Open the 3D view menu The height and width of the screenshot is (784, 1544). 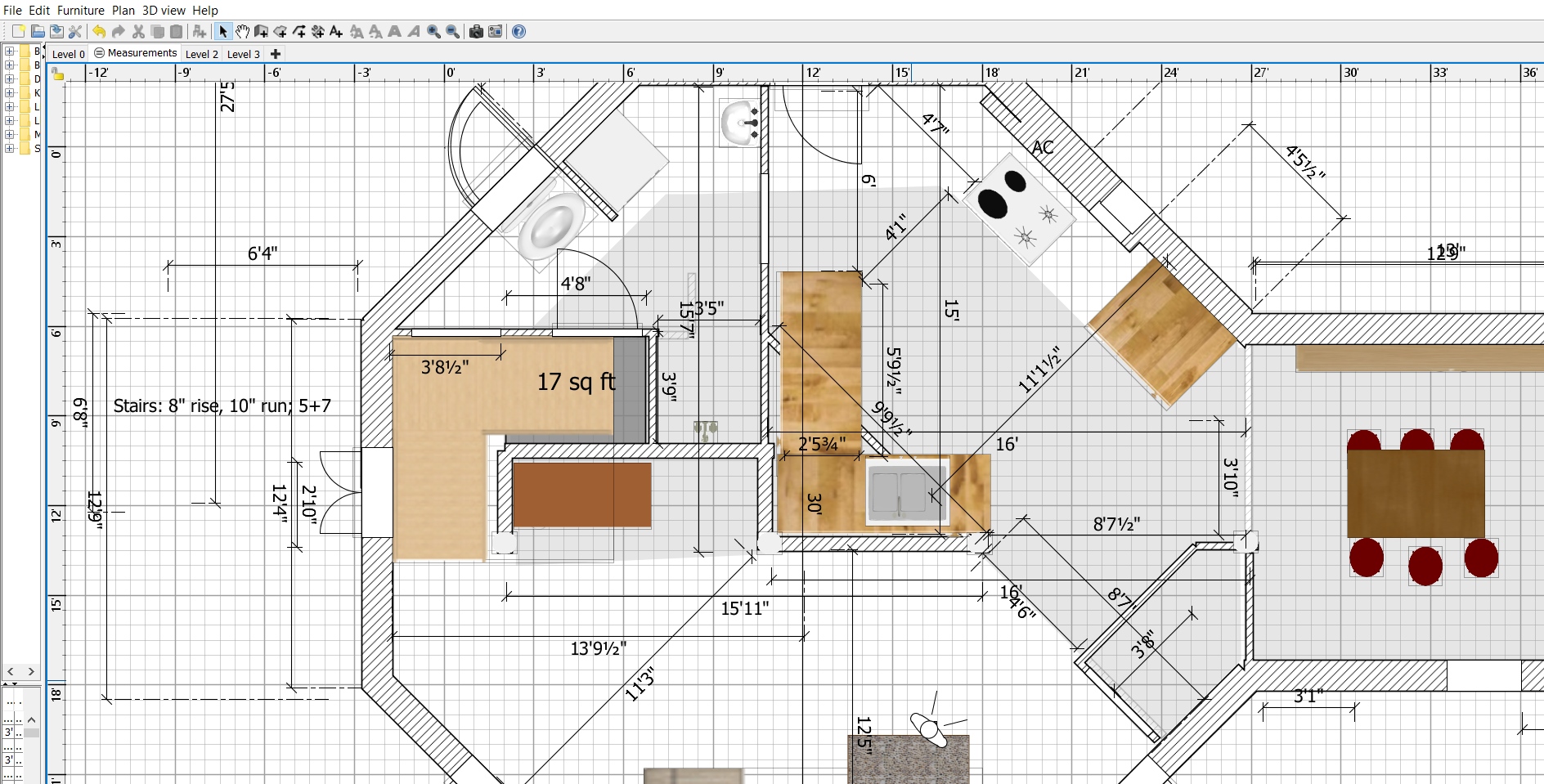(164, 10)
